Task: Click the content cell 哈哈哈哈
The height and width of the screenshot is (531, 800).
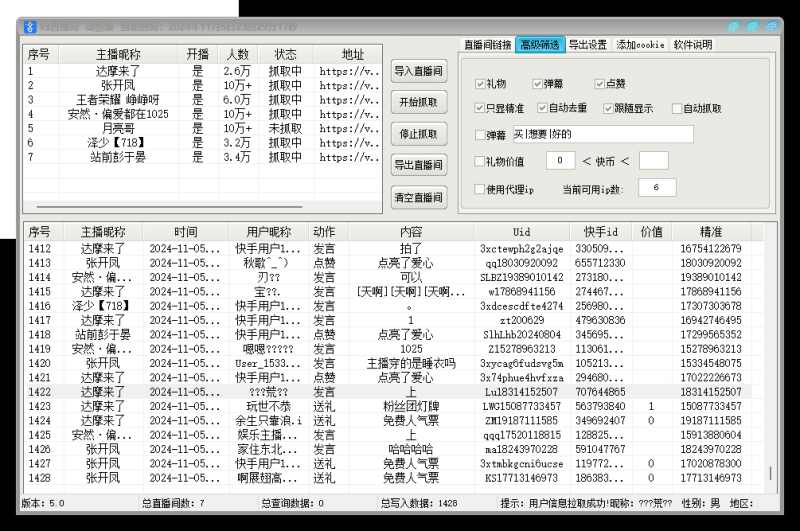Action: click(x=411, y=449)
